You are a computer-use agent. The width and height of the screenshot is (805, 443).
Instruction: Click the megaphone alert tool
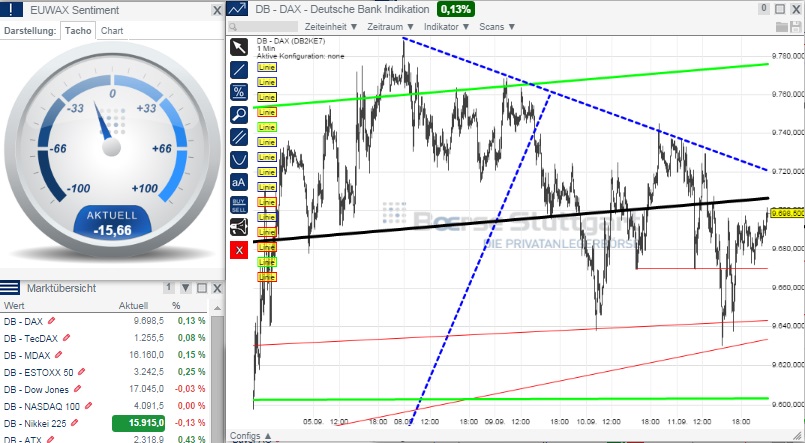click(x=239, y=227)
